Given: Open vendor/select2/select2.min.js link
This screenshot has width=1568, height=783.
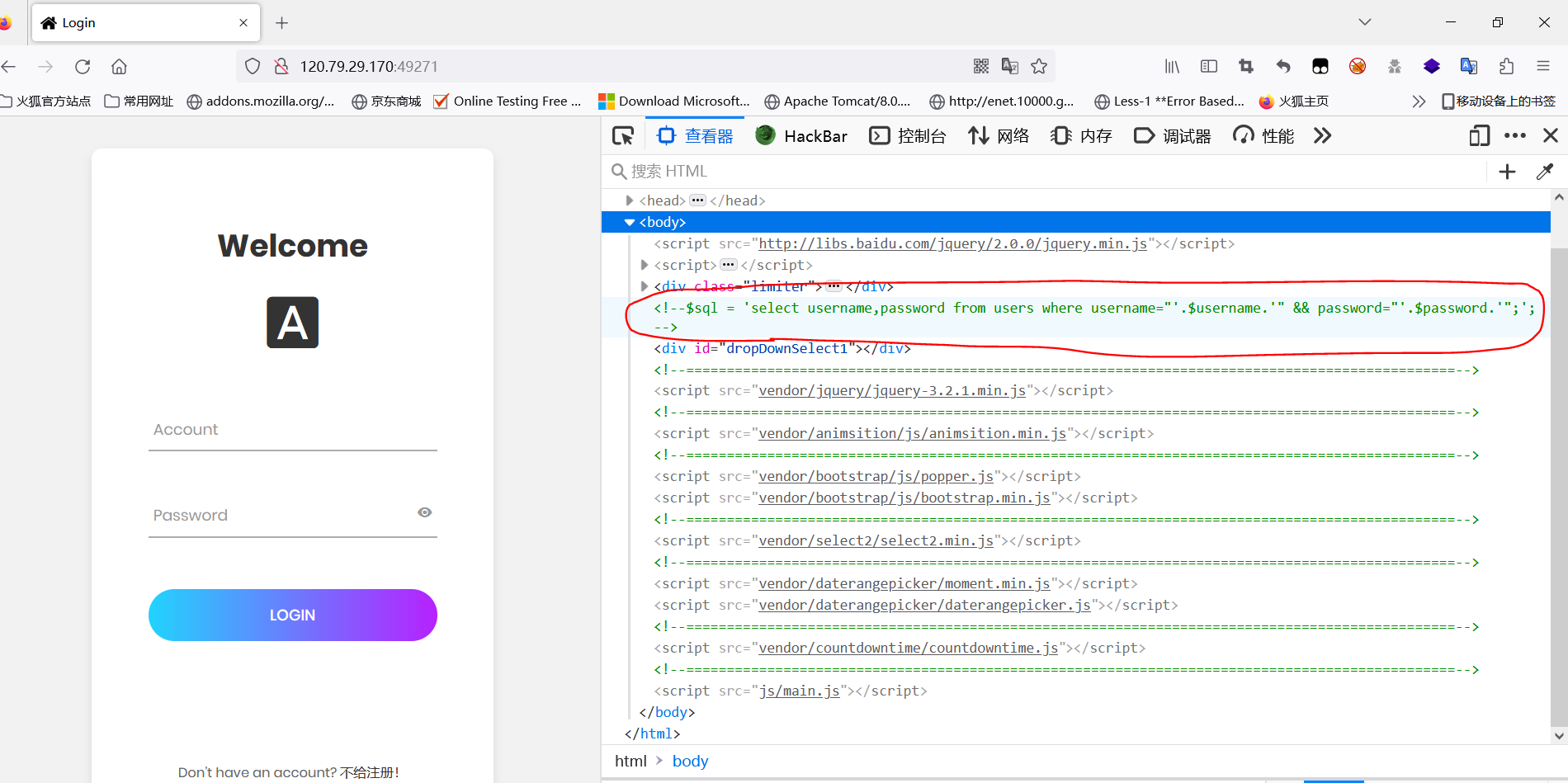Looking at the screenshot, I should click(x=876, y=540).
